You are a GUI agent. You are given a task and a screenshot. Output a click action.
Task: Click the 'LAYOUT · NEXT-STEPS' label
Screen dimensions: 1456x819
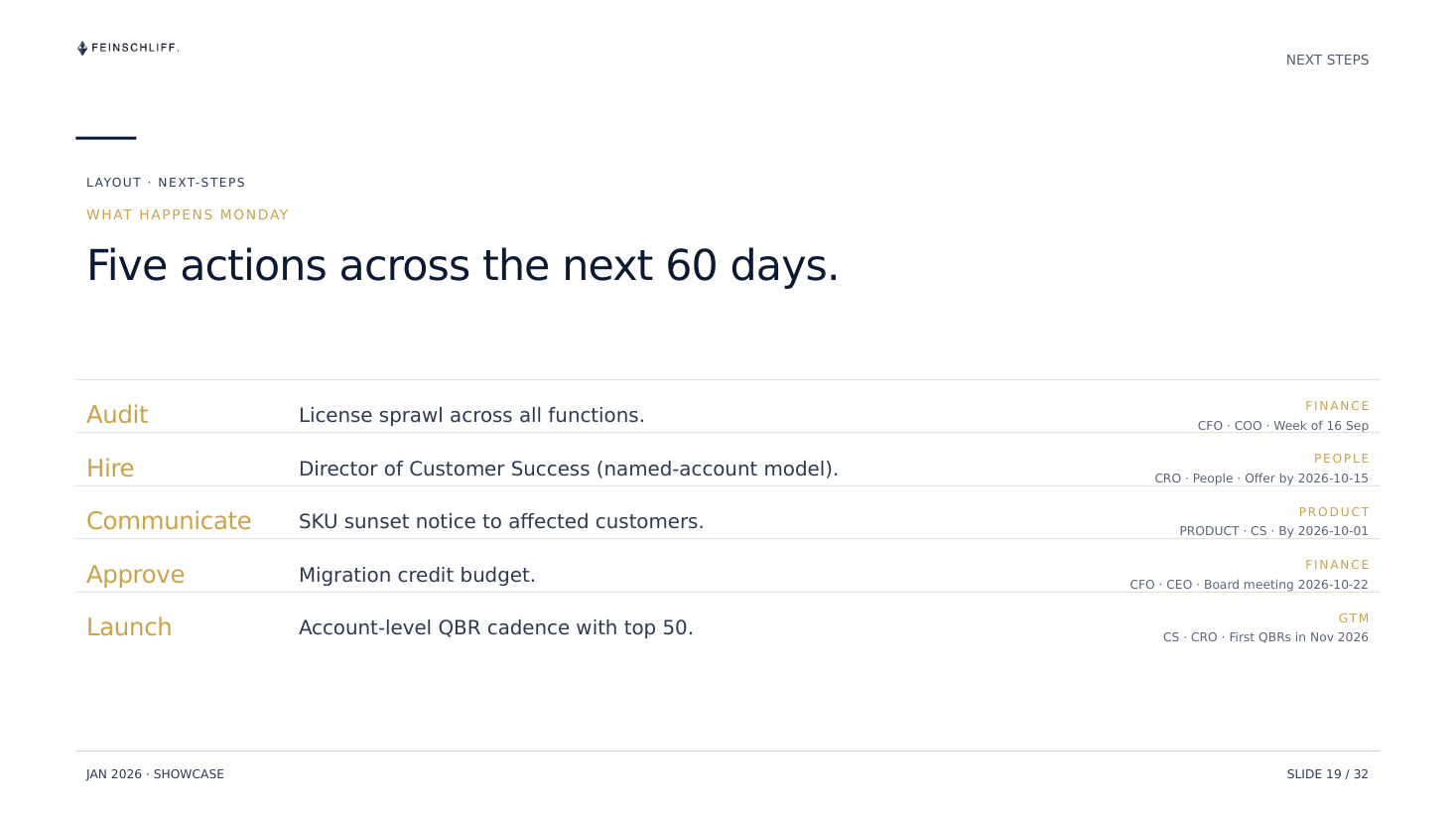(x=166, y=183)
